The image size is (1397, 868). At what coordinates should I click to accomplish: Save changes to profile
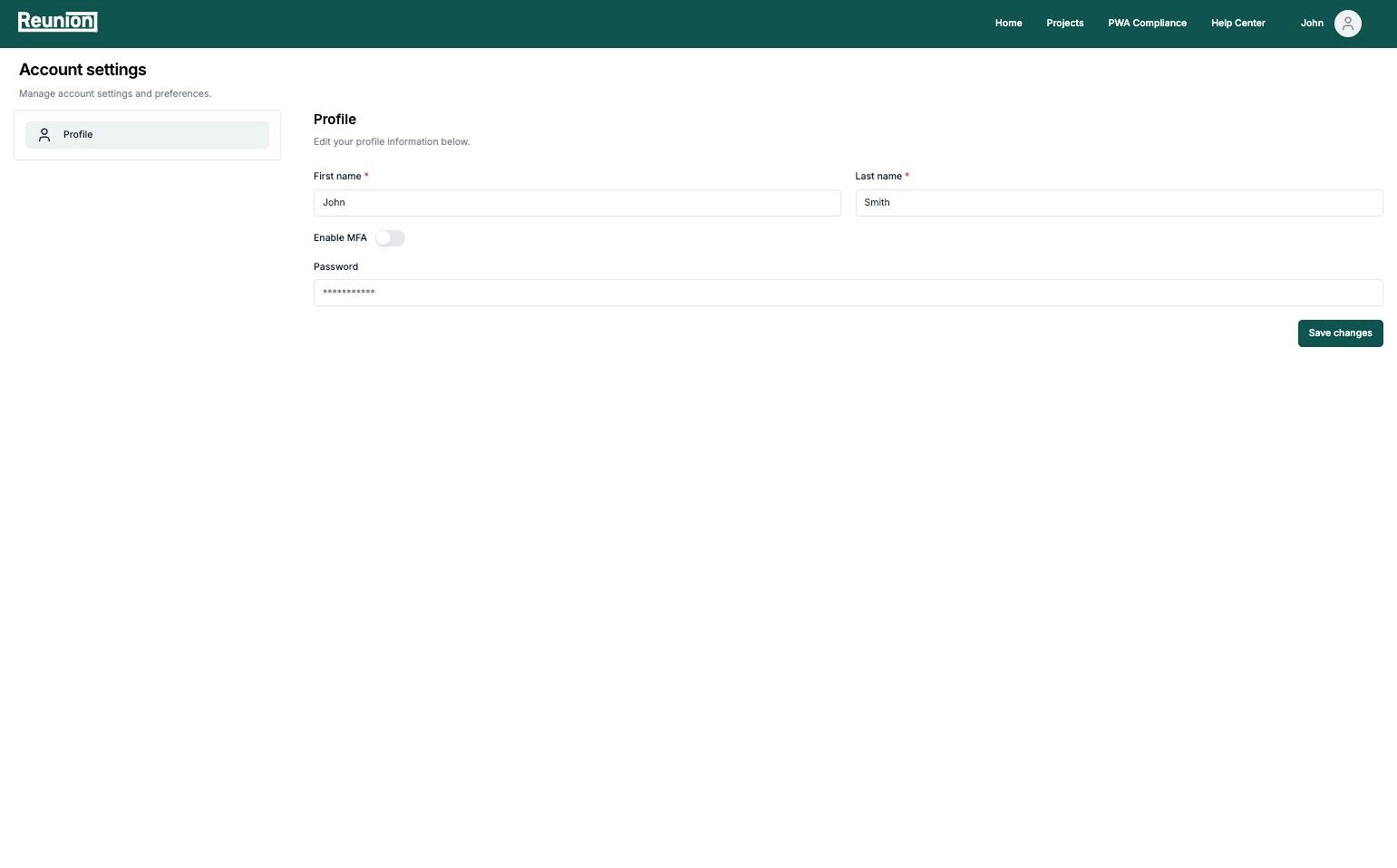[x=1340, y=333]
